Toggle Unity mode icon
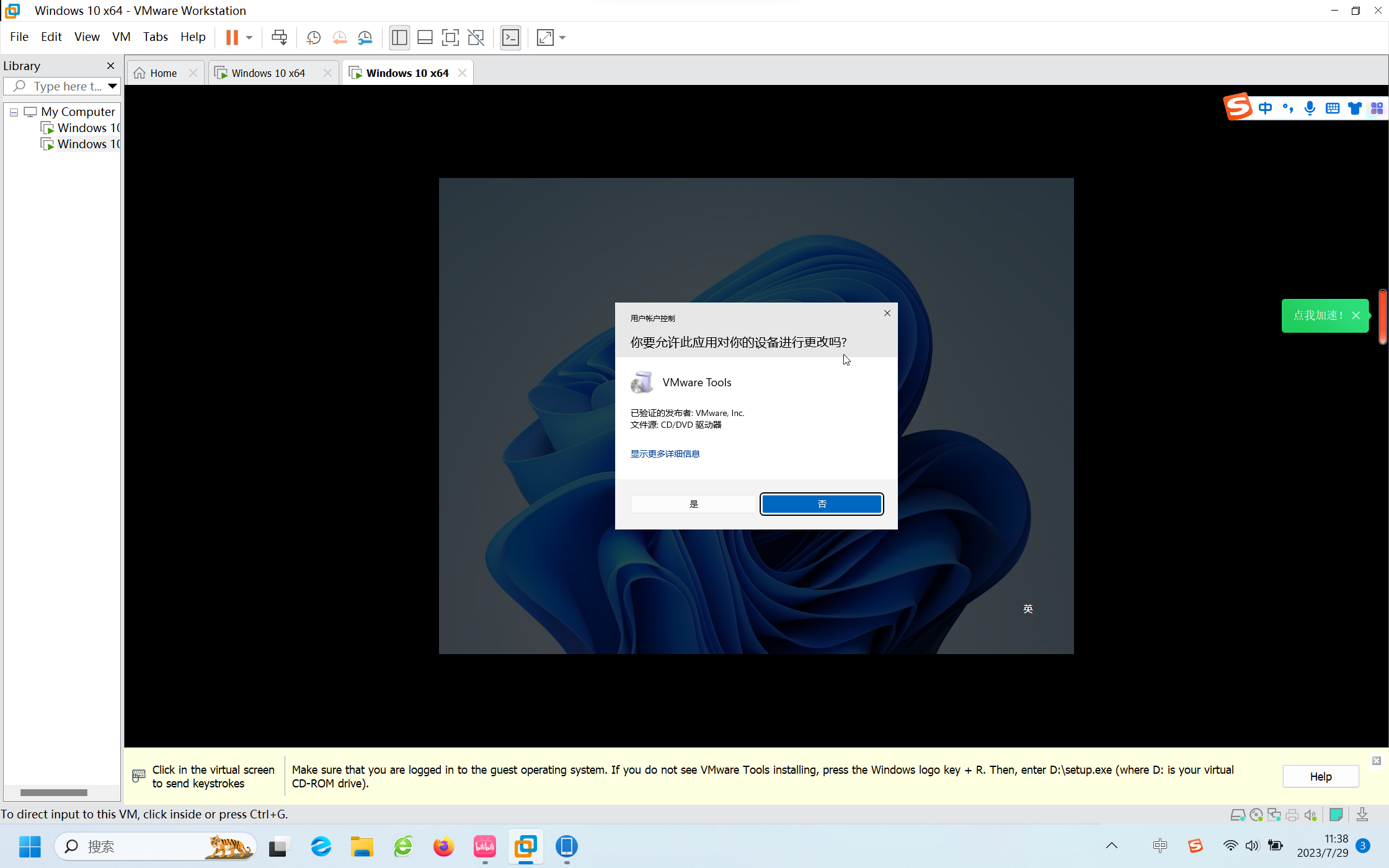 (476, 37)
